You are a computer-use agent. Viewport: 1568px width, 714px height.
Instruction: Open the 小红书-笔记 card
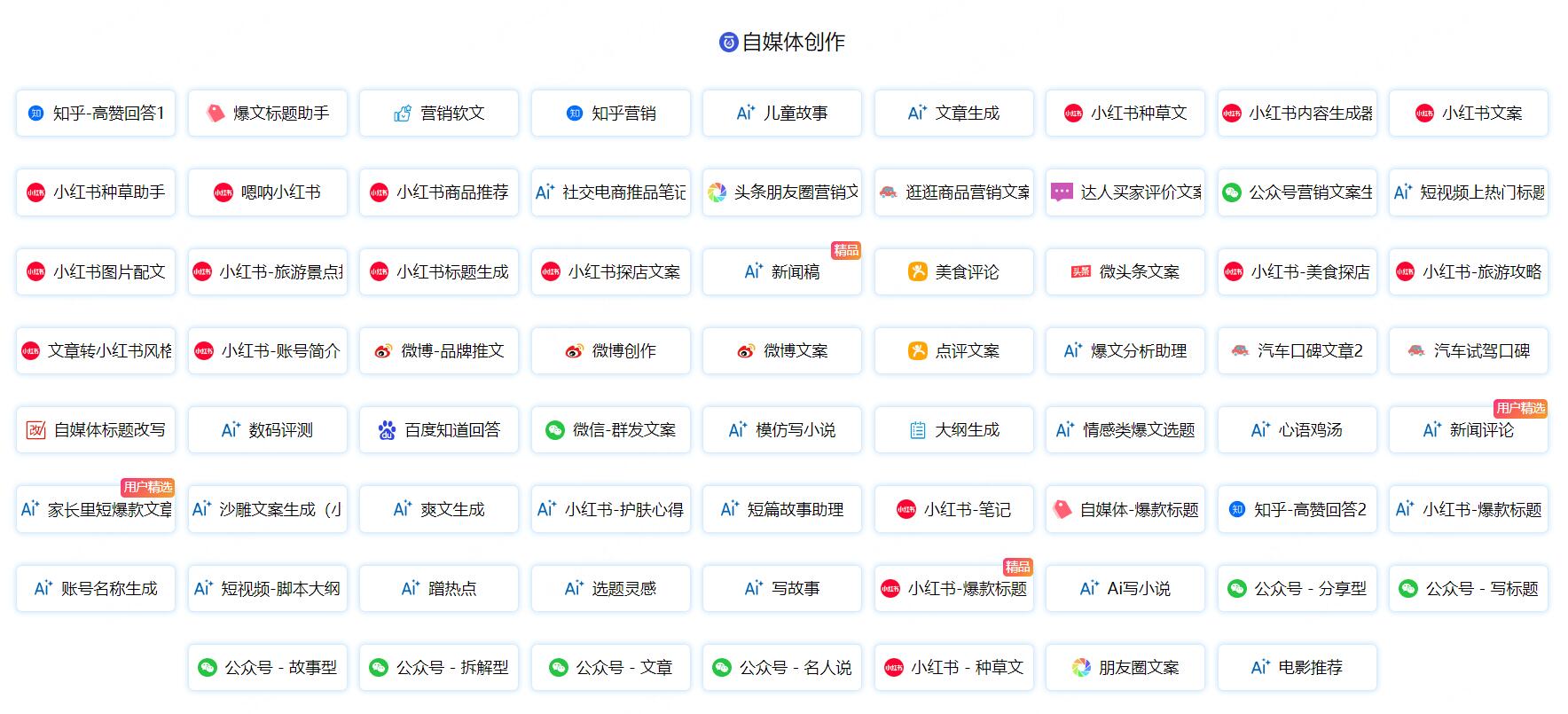953,509
